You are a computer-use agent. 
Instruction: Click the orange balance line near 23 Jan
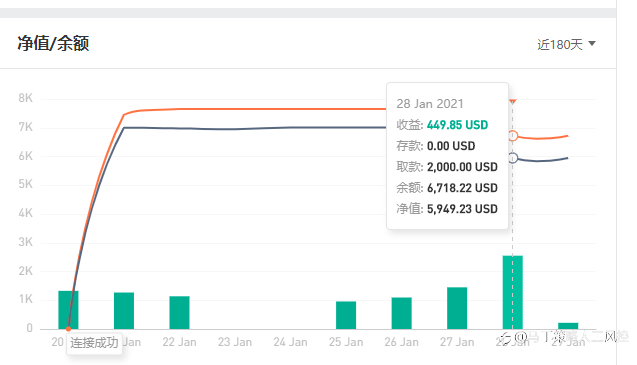point(235,109)
